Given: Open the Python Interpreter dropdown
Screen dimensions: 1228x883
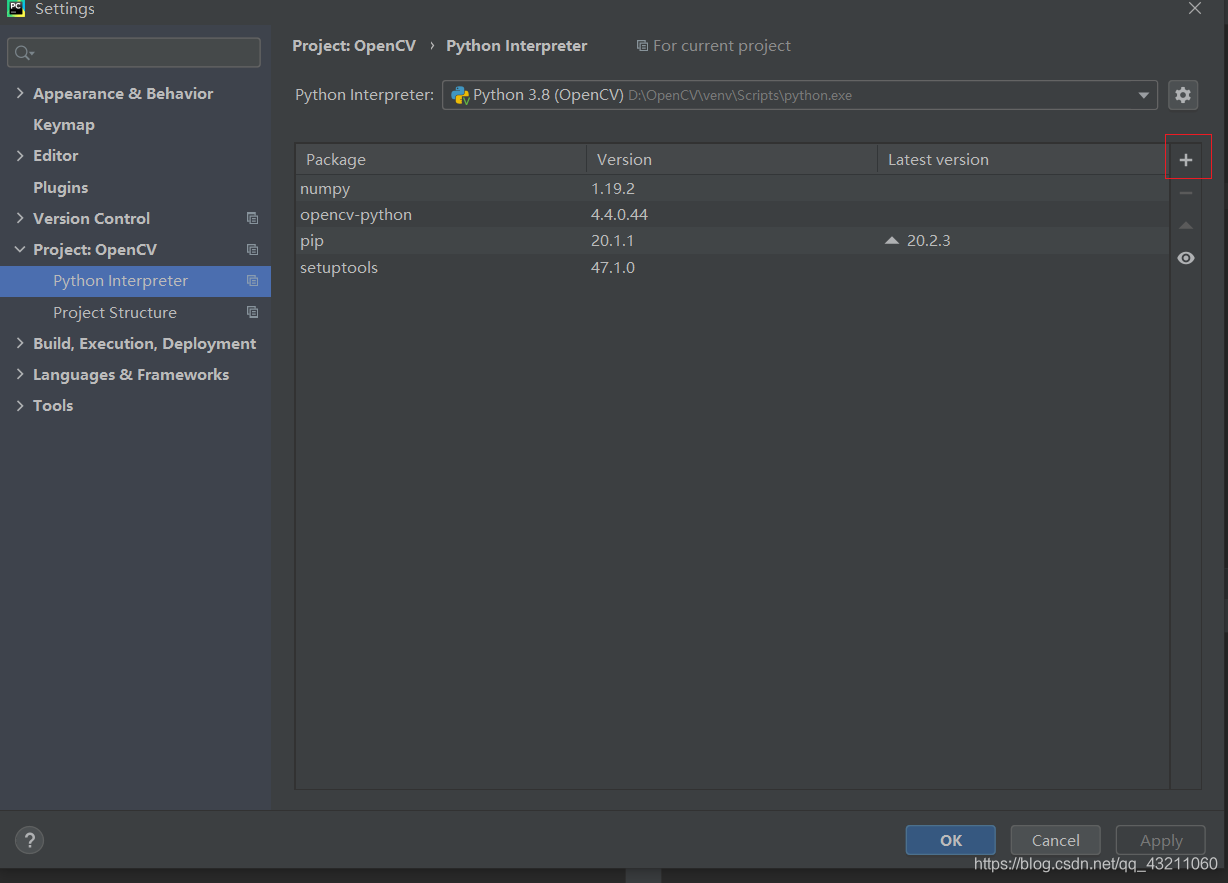Looking at the screenshot, I should (x=800, y=95).
